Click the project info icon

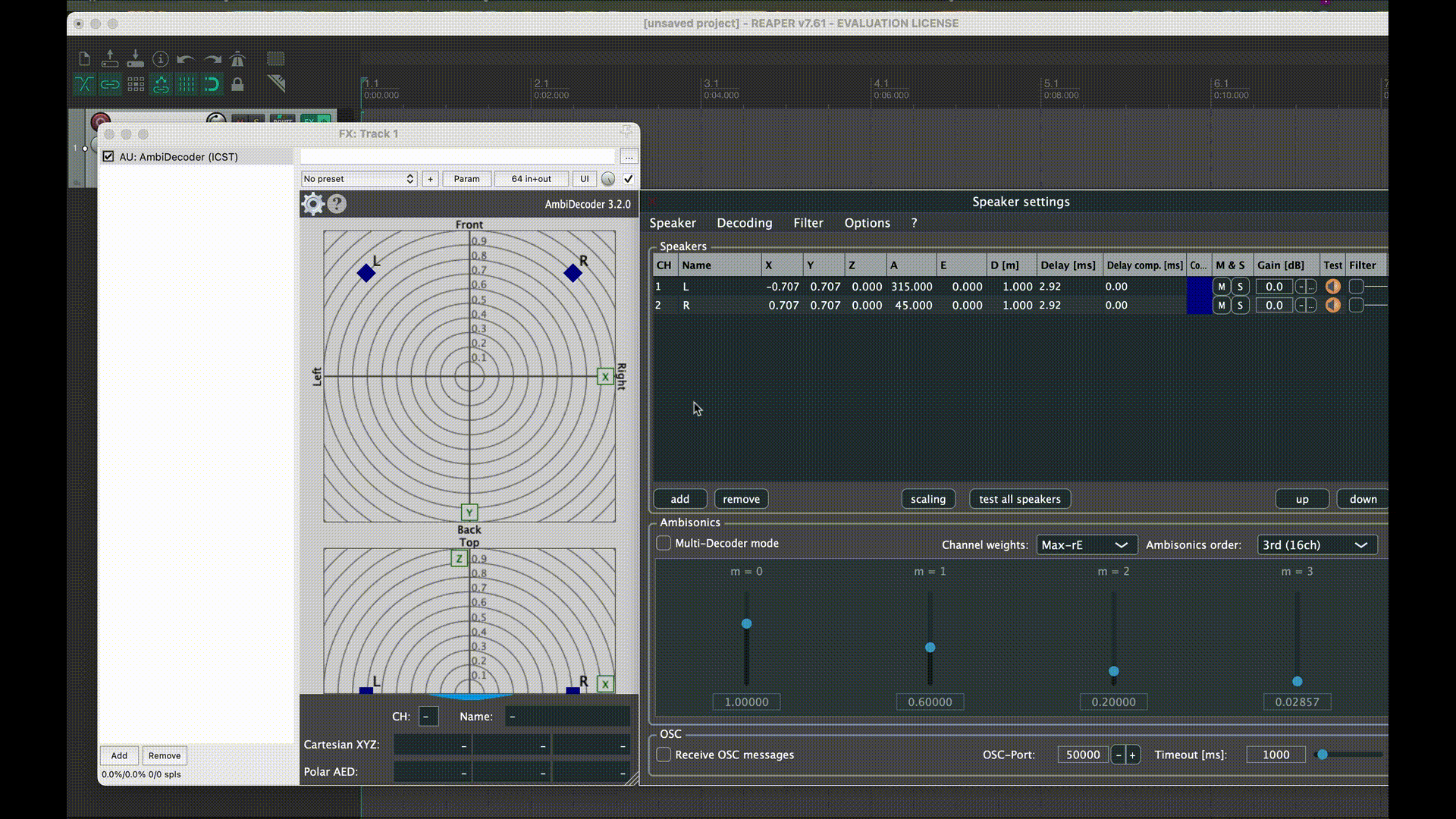click(161, 59)
